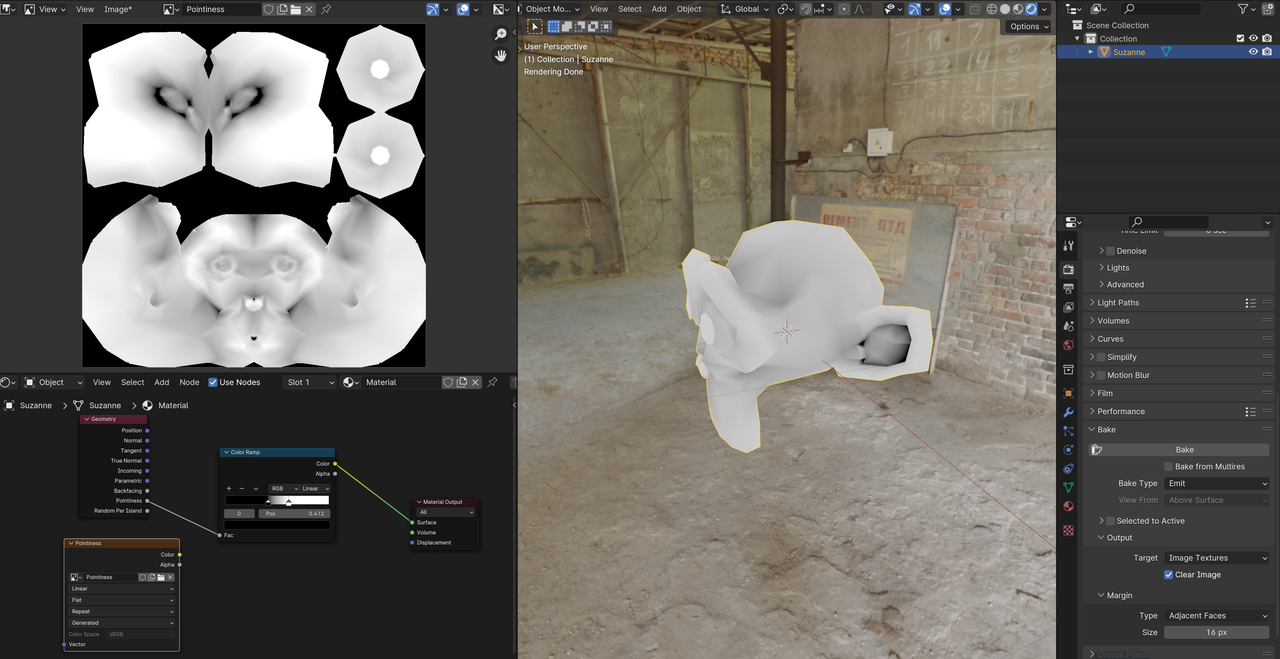1280x659 pixels.
Task: Select the Pan hand tool in the image editor
Action: tap(501, 56)
